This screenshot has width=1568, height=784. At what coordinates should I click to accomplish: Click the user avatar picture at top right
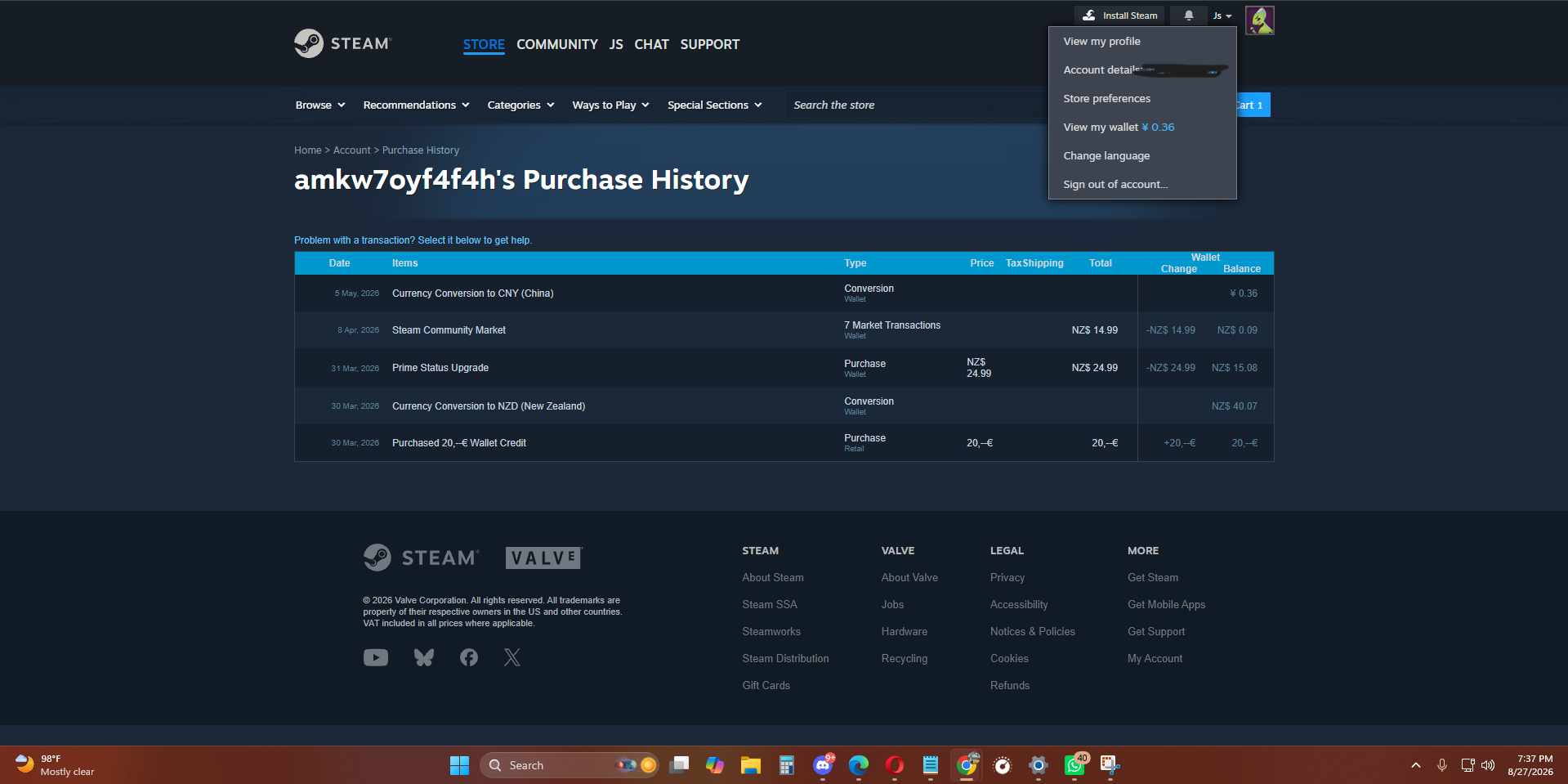pyautogui.click(x=1259, y=20)
